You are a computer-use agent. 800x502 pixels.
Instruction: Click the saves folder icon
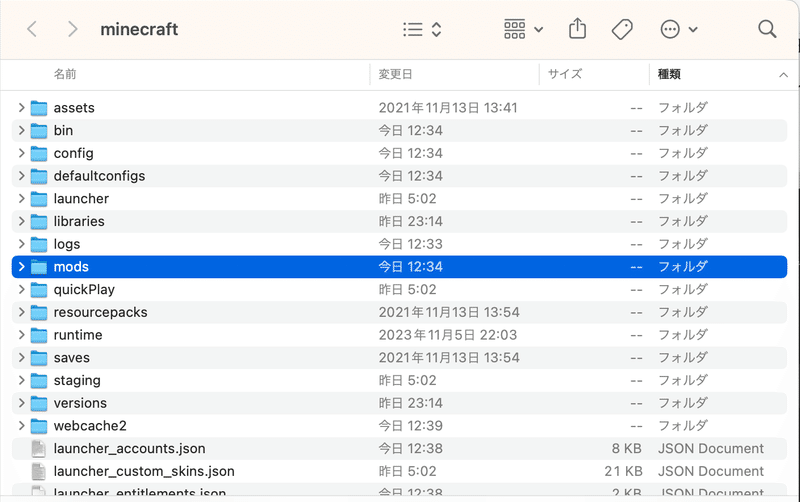point(39,358)
